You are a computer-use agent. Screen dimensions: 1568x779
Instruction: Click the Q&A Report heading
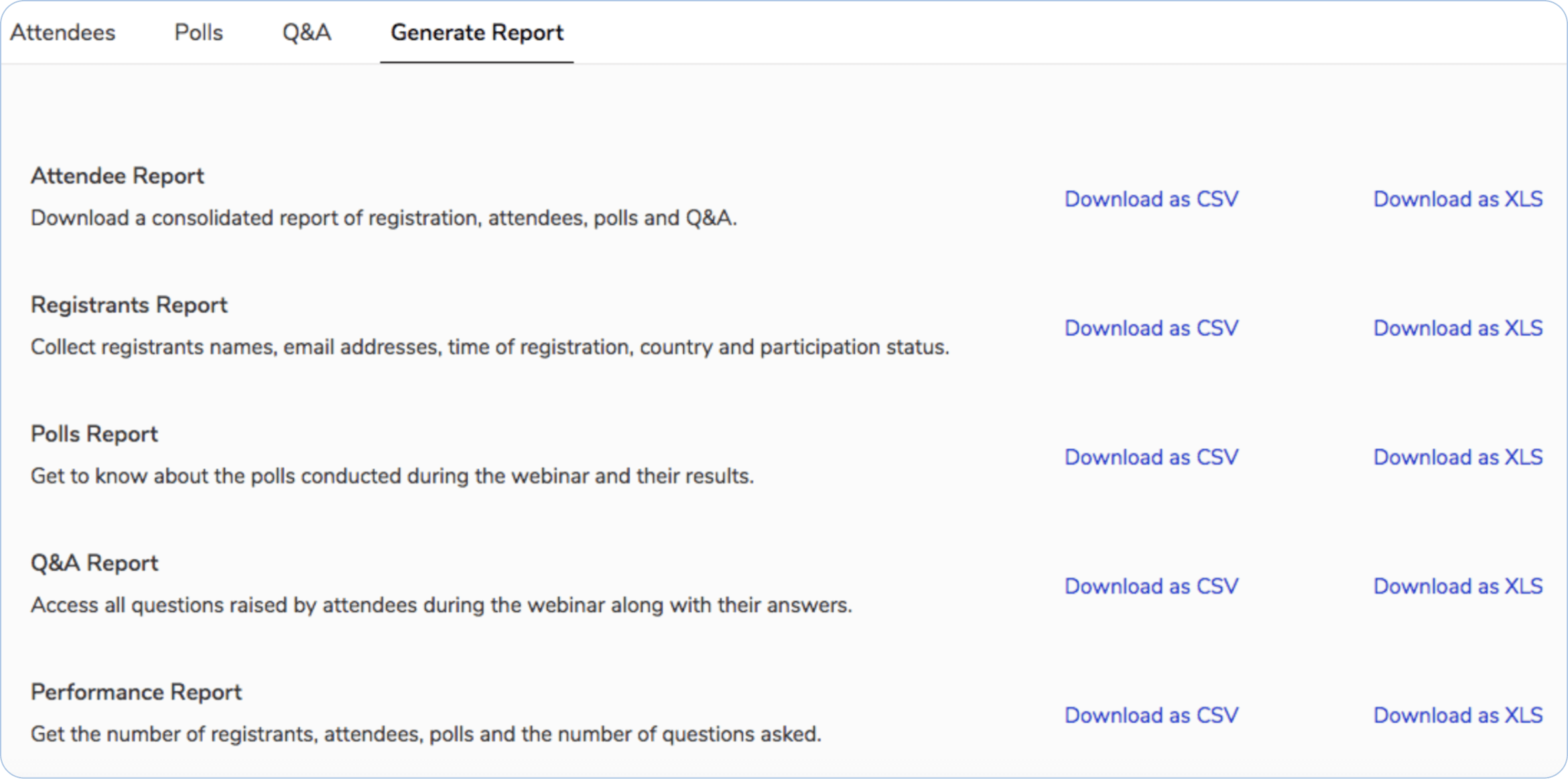point(94,563)
